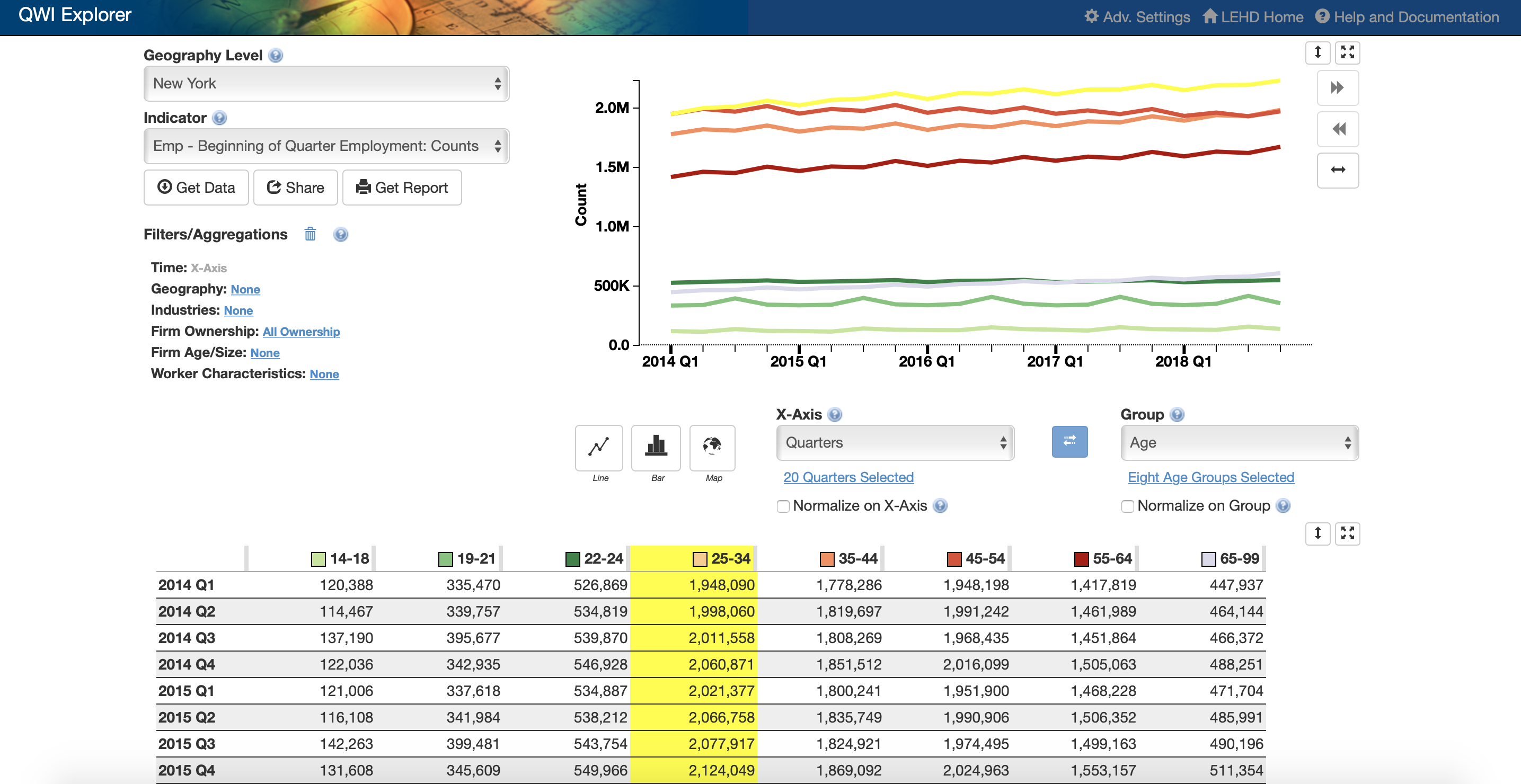Screen dimensions: 1521x784
Task: Click the swap X-Axis and Group button
Action: pos(1069,442)
